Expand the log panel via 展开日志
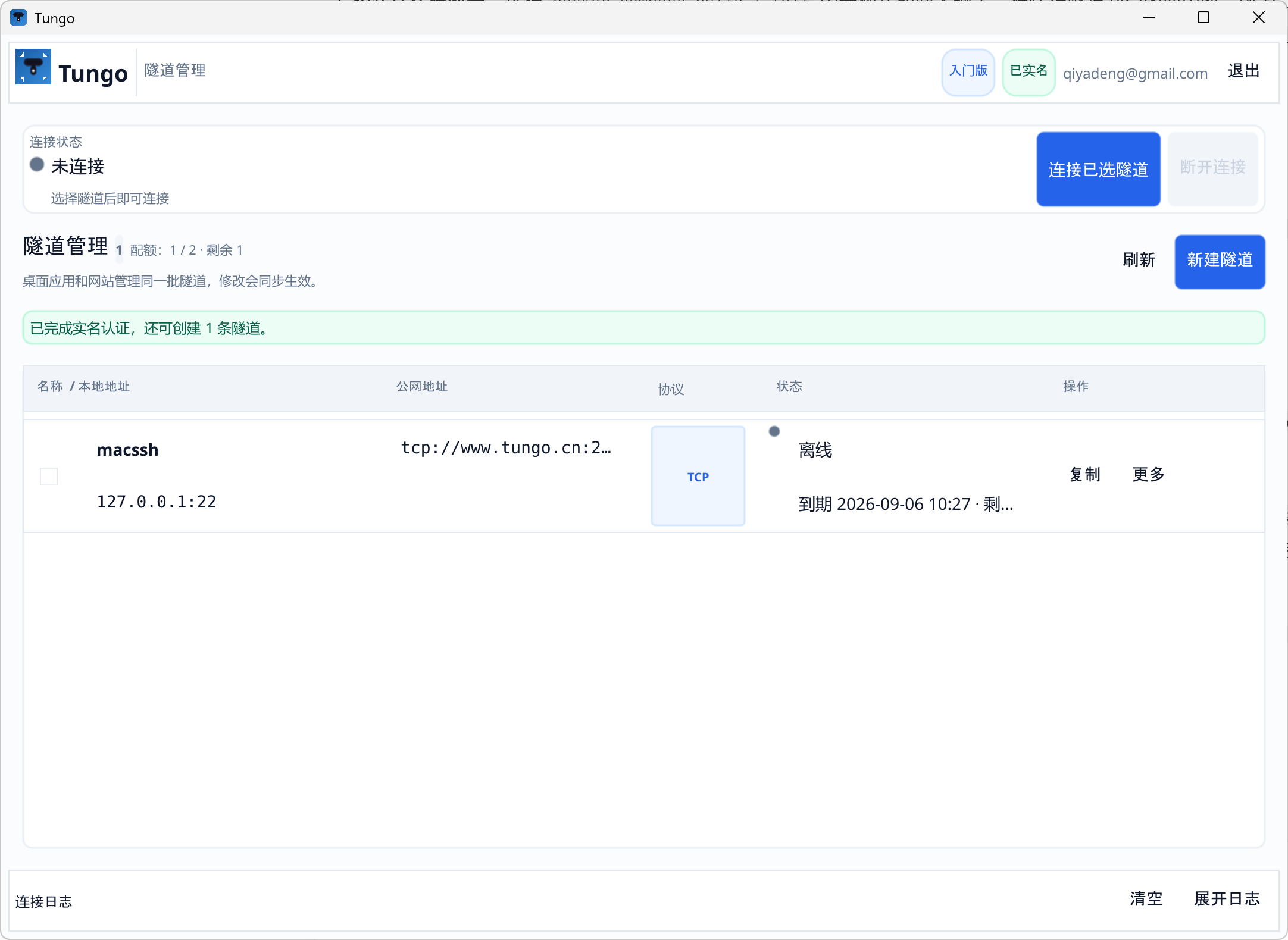The width and height of the screenshot is (1288, 940). (x=1227, y=898)
